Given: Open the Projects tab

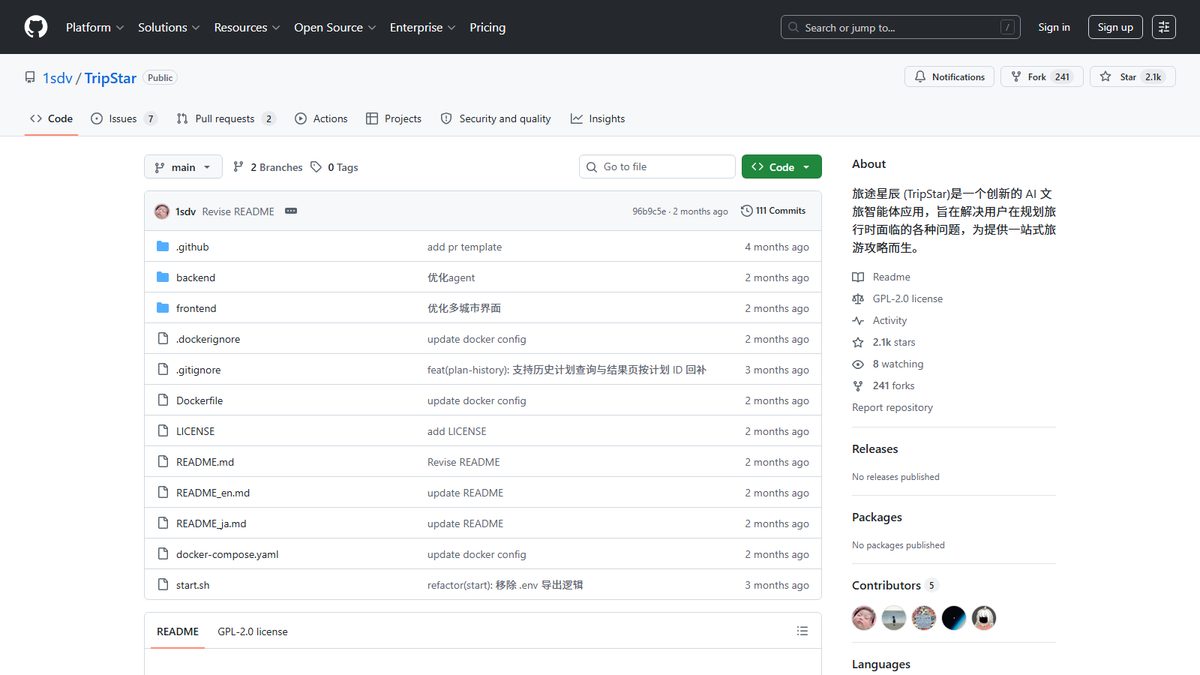Looking at the screenshot, I should [393, 118].
